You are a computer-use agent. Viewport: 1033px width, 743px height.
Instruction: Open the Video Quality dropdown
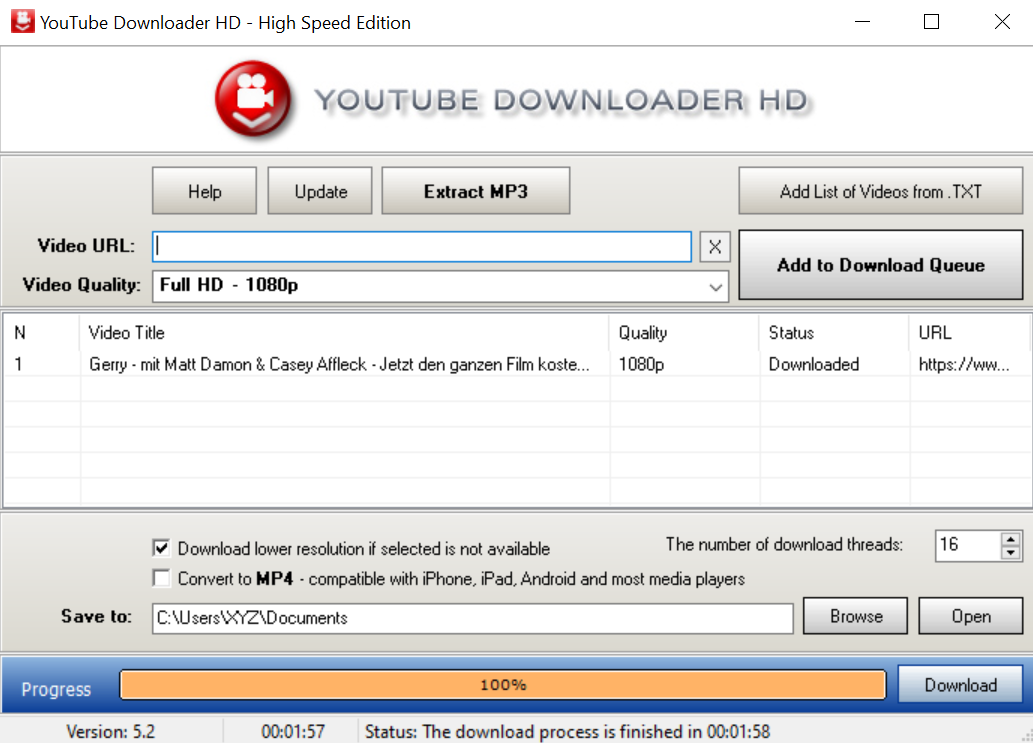(x=441, y=286)
